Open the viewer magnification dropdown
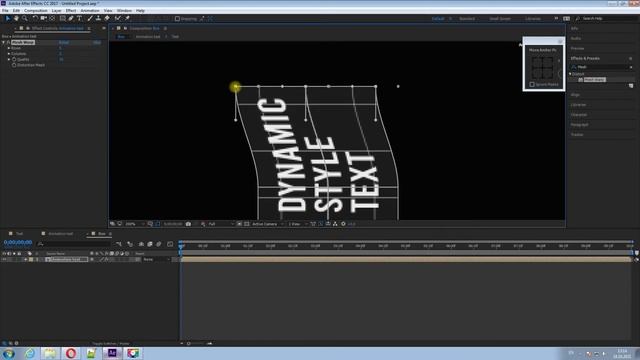Image resolution: width=640 pixels, height=360 pixels. click(135, 224)
